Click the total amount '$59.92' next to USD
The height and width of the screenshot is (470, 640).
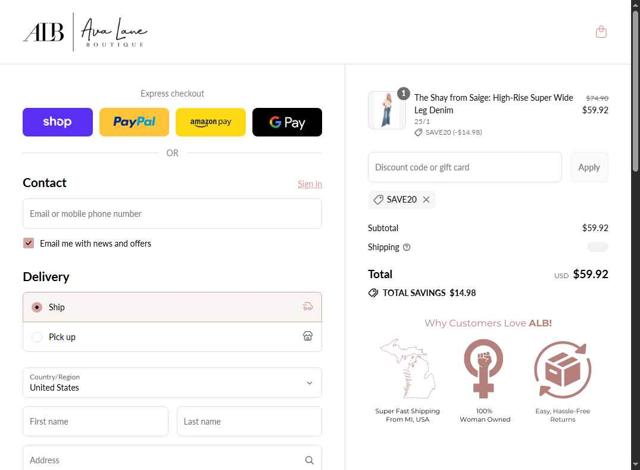coord(591,274)
